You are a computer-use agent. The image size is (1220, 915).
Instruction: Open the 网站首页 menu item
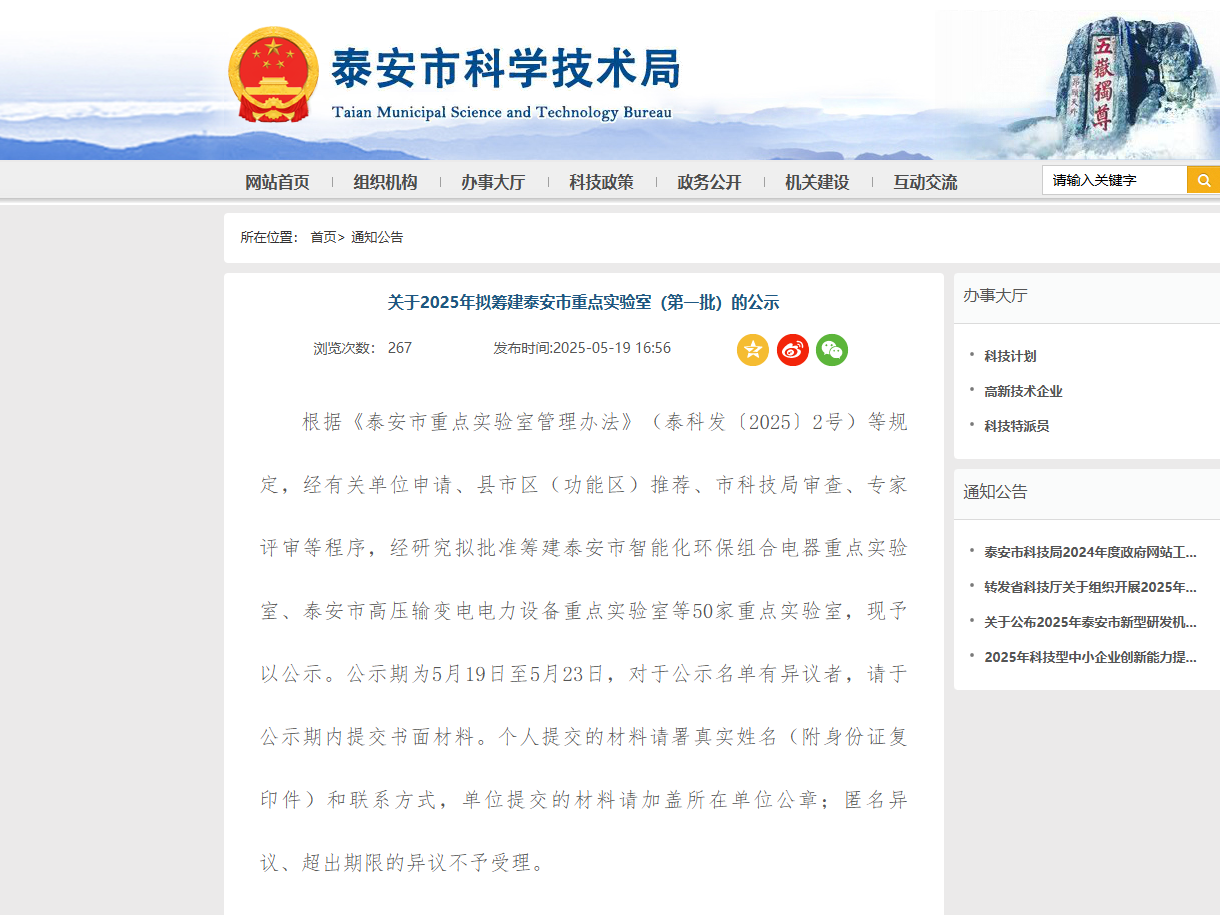tap(277, 182)
